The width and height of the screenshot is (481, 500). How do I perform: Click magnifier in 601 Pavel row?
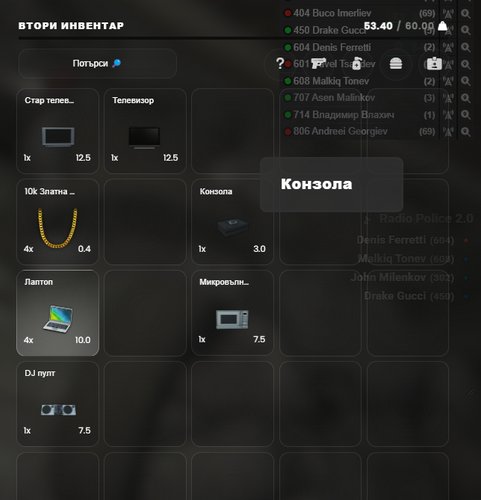pyautogui.click(x=466, y=64)
